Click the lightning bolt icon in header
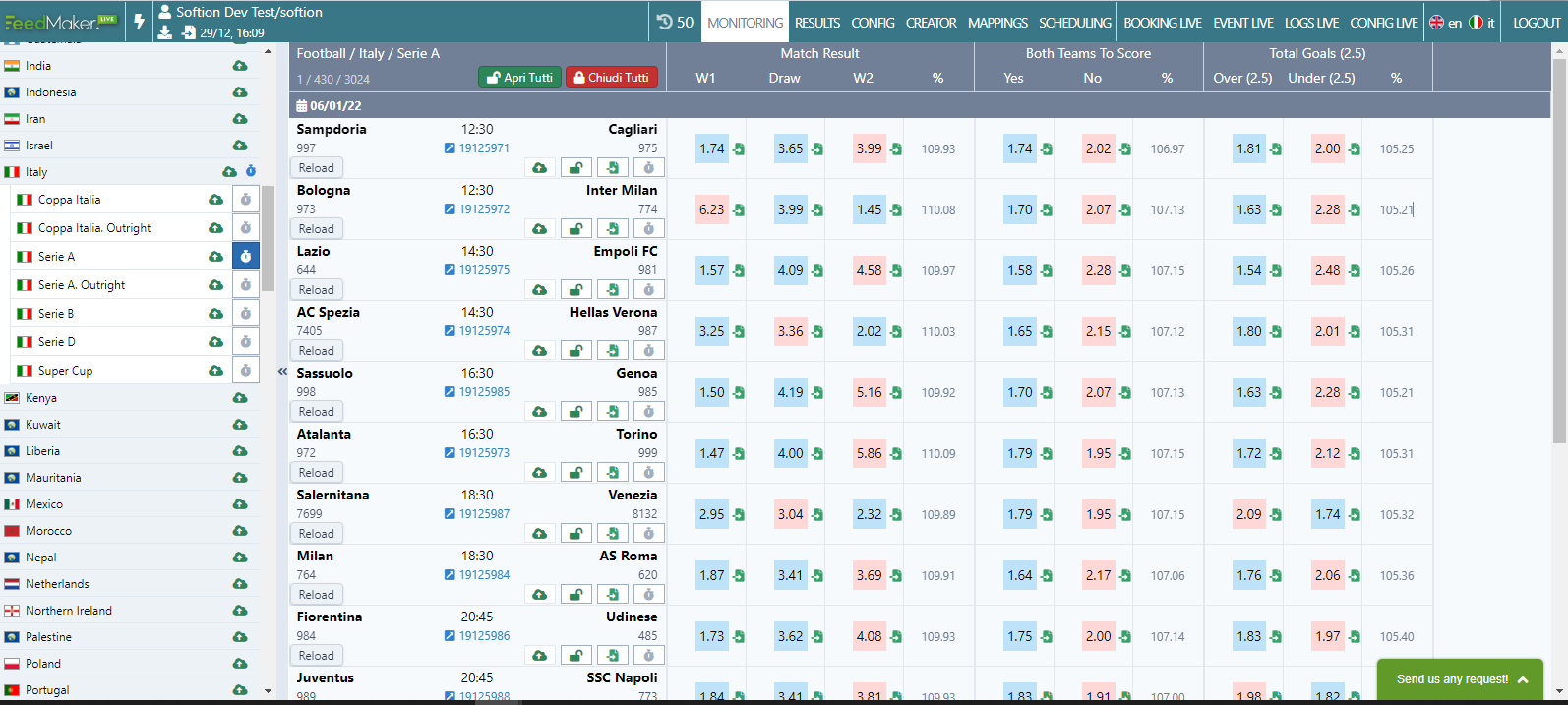 [139, 22]
